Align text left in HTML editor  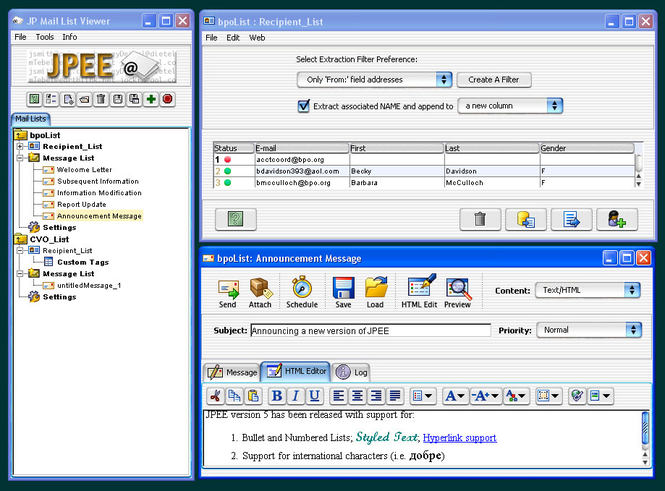click(x=338, y=396)
